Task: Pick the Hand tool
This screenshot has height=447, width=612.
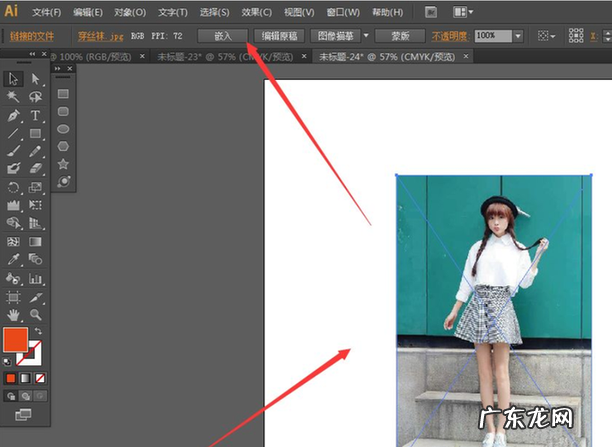Action: [x=14, y=314]
